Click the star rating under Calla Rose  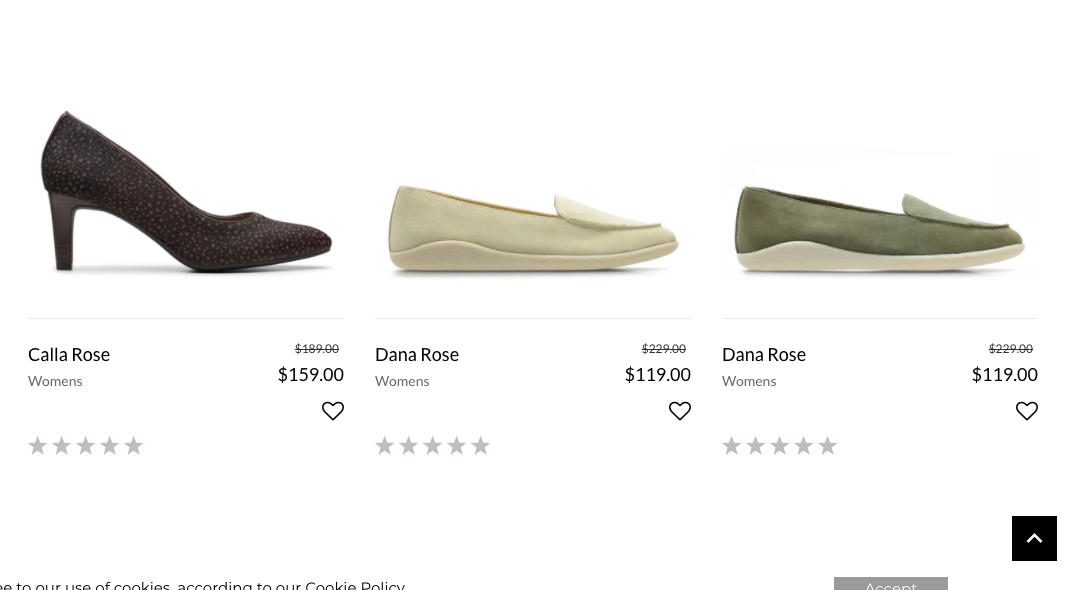pyautogui.click(x=86, y=445)
